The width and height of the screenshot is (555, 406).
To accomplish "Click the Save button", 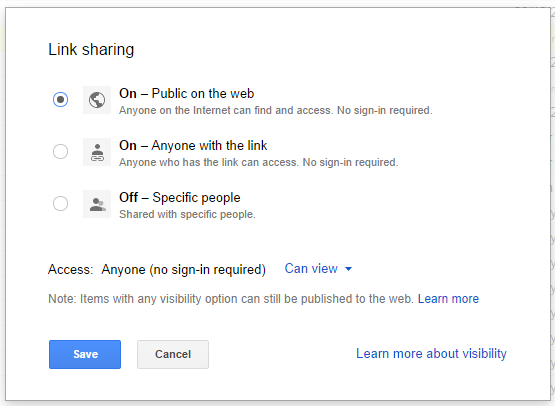I will pyautogui.click(x=85, y=354).
